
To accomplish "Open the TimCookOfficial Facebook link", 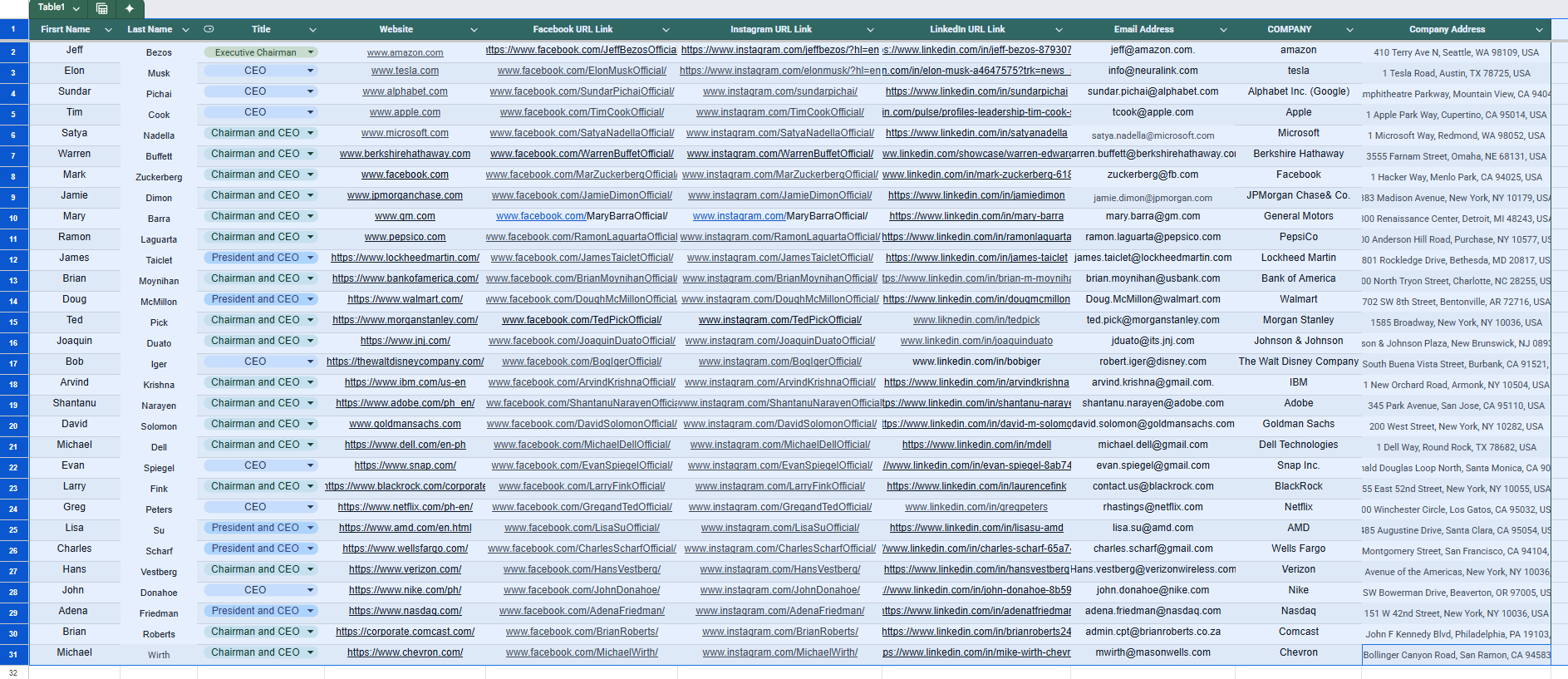I will point(582,112).
